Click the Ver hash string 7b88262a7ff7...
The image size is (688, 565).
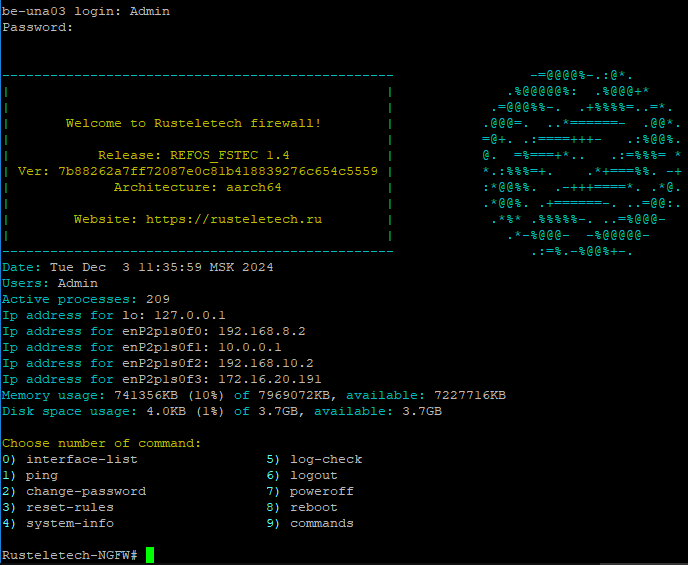[218, 171]
